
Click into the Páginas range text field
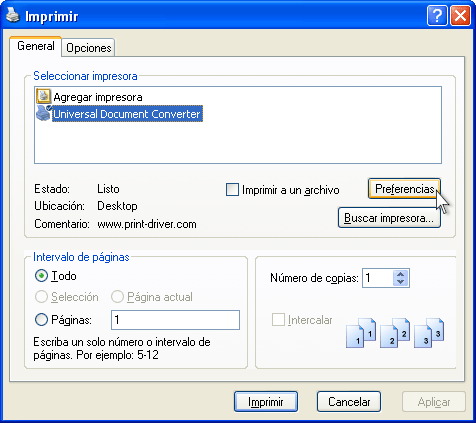pyautogui.click(x=175, y=320)
